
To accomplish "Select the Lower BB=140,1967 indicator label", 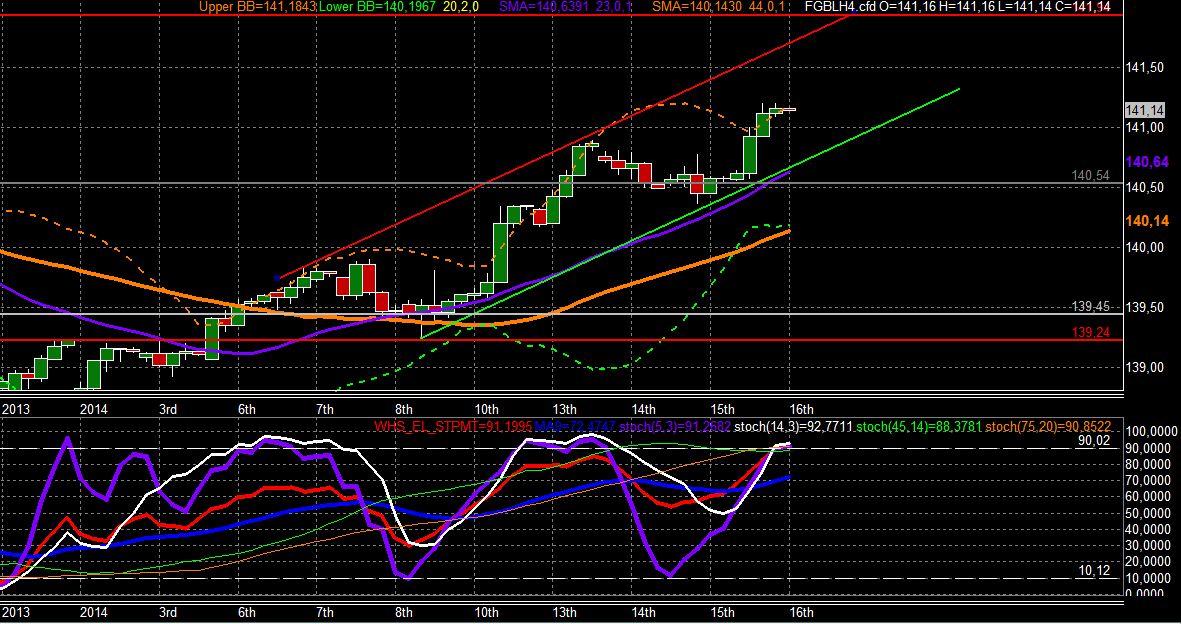I will click(x=378, y=7).
